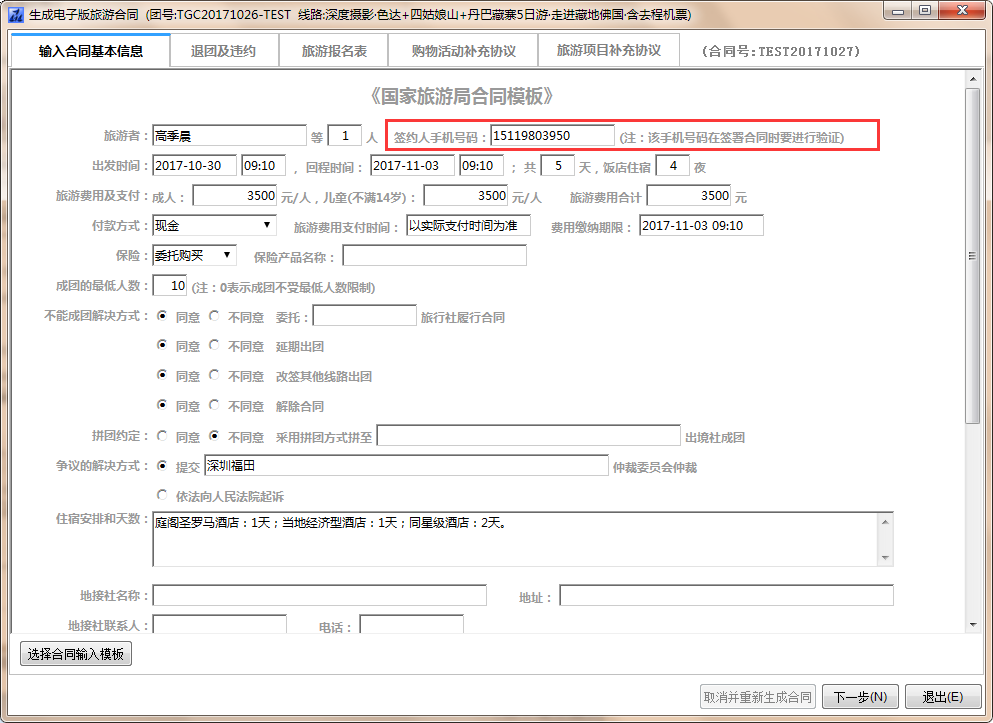Open the 旅游报名表 tab
This screenshot has height=723, width=993.
[x=334, y=51]
